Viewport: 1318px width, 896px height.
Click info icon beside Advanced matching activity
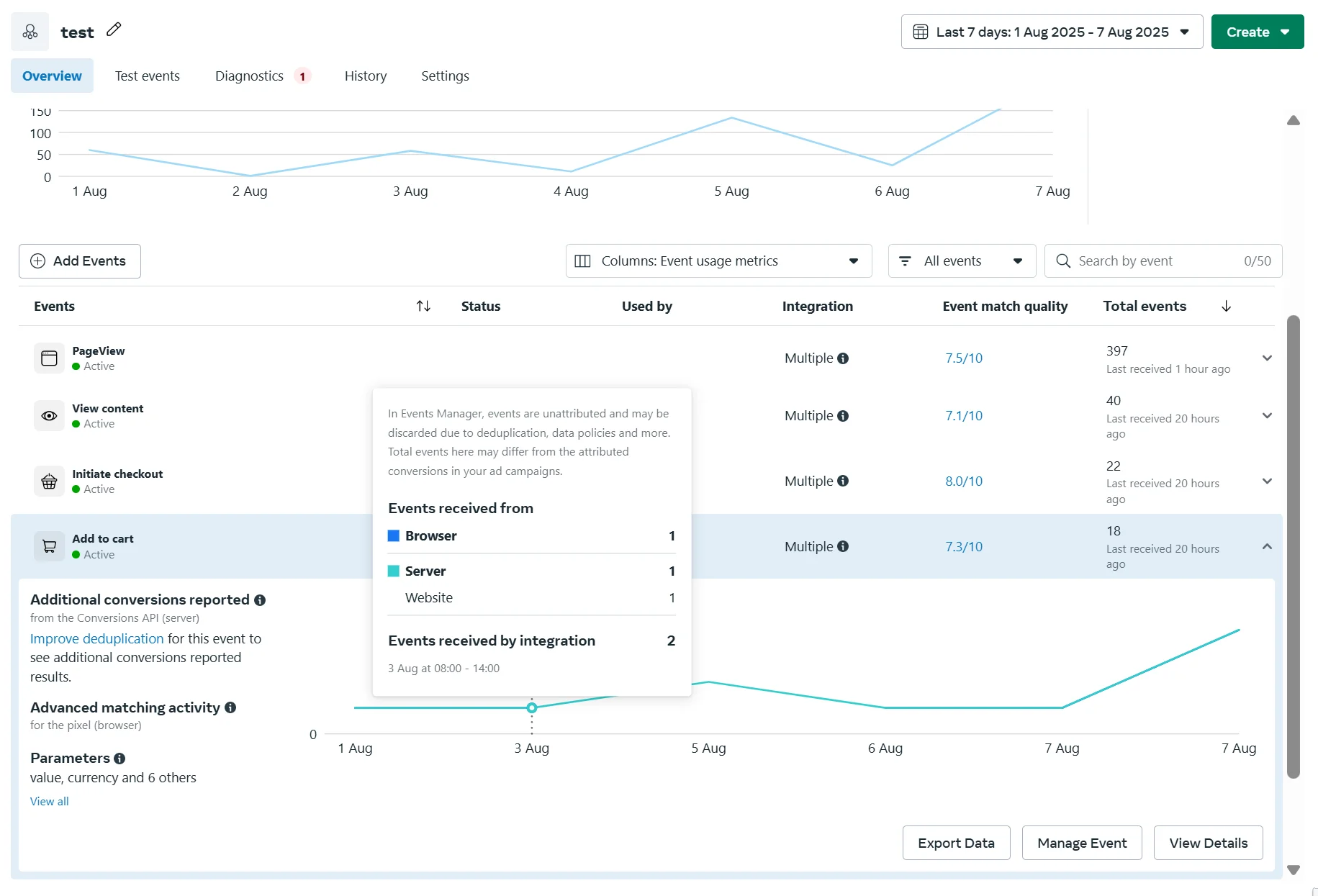tap(230, 708)
